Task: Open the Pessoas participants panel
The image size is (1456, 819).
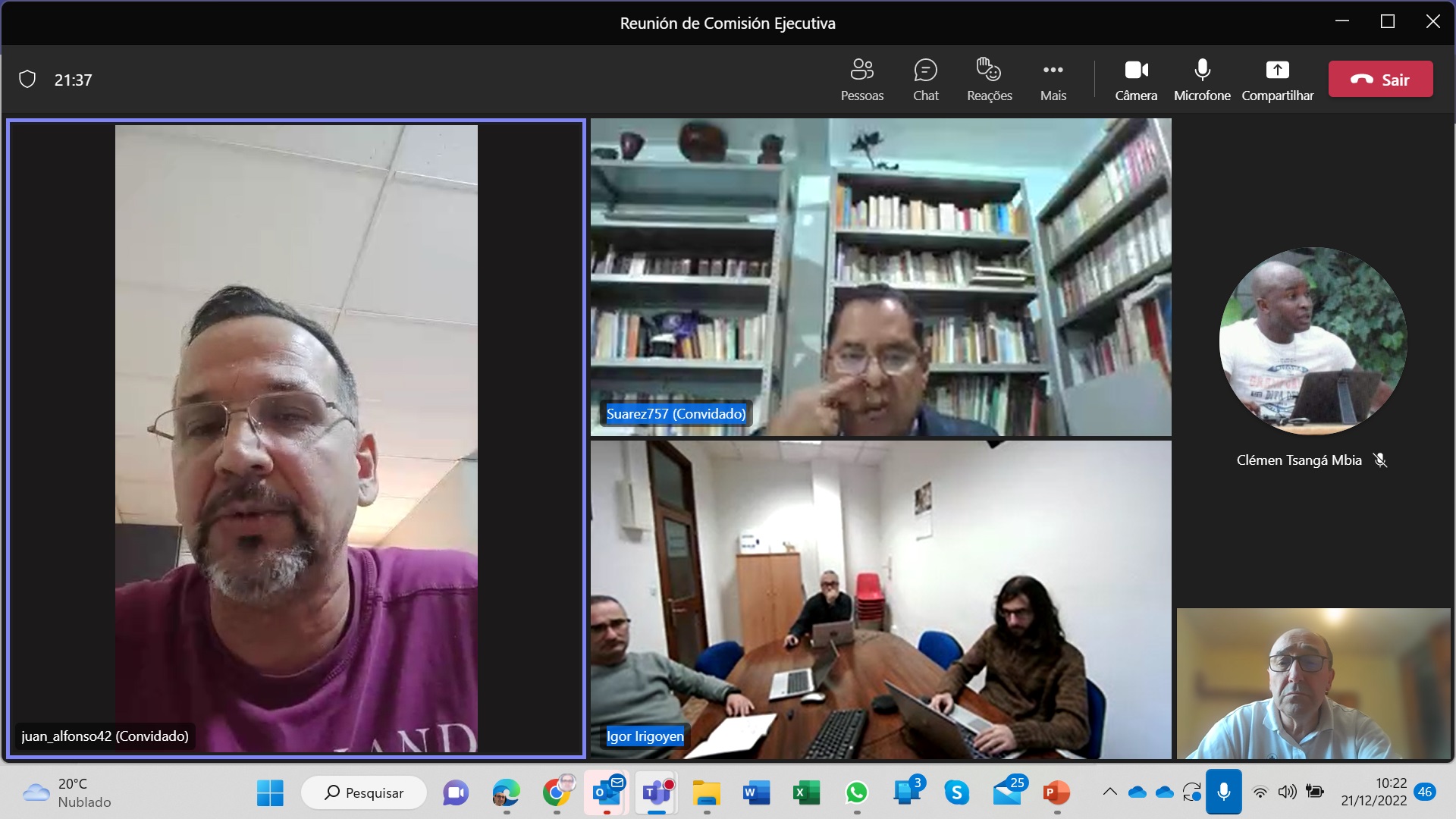Action: click(861, 80)
